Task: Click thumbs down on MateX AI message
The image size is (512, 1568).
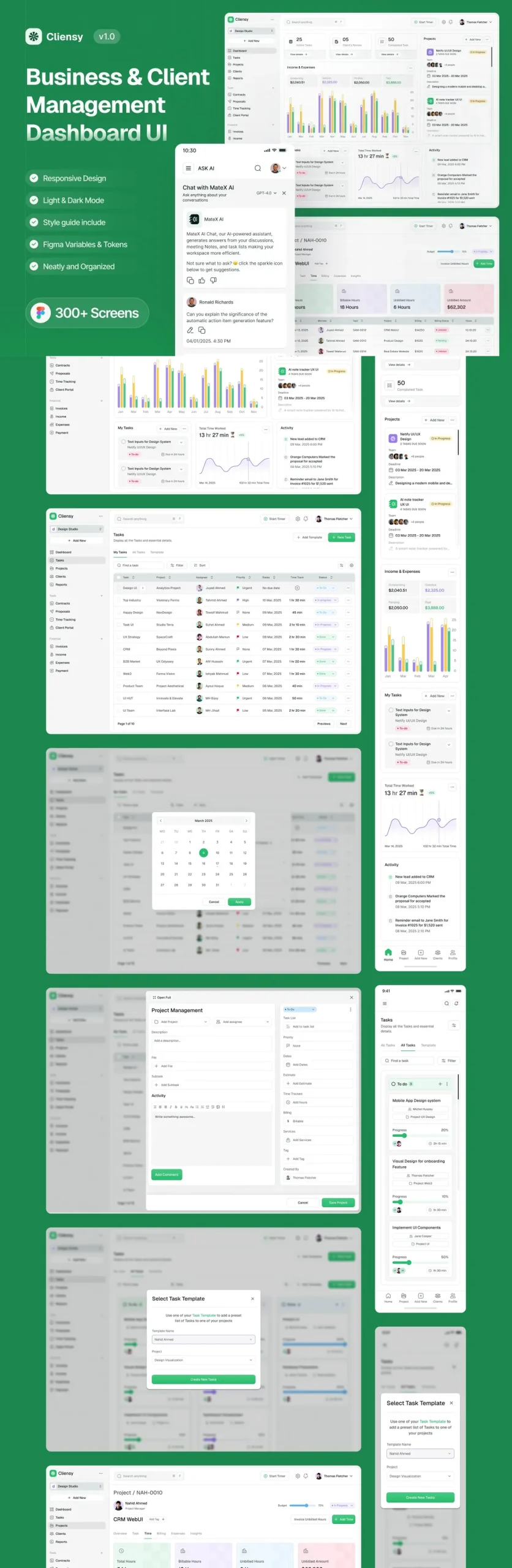Action: point(213,281)
